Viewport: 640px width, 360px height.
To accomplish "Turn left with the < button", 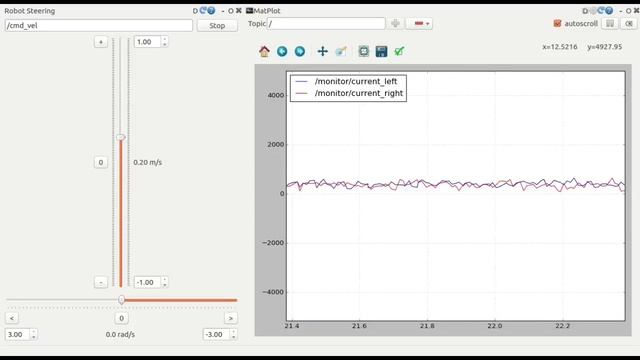I will click(x=12, y=318).
